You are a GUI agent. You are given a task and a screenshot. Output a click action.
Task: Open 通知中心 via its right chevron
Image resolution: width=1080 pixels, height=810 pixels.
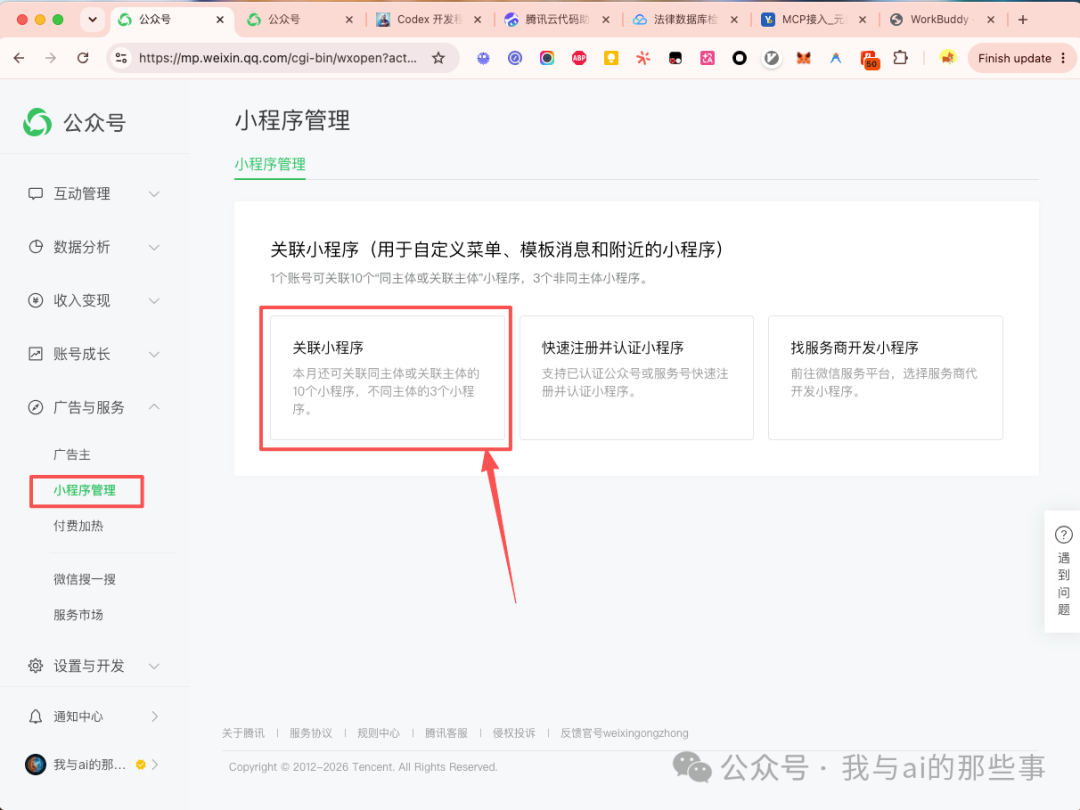(154, 716)
